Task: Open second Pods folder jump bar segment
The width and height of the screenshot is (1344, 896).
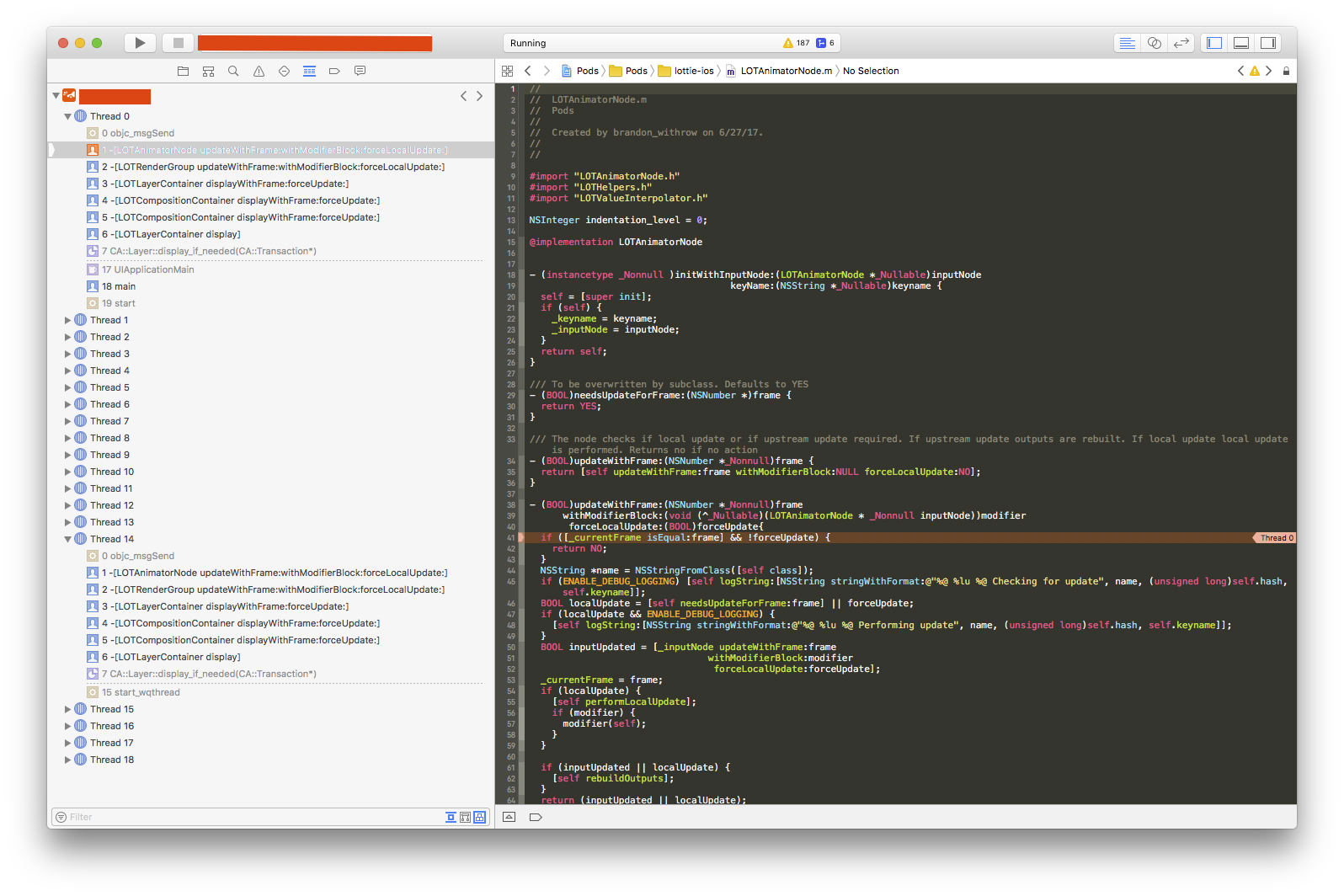Action: [629, 72]
